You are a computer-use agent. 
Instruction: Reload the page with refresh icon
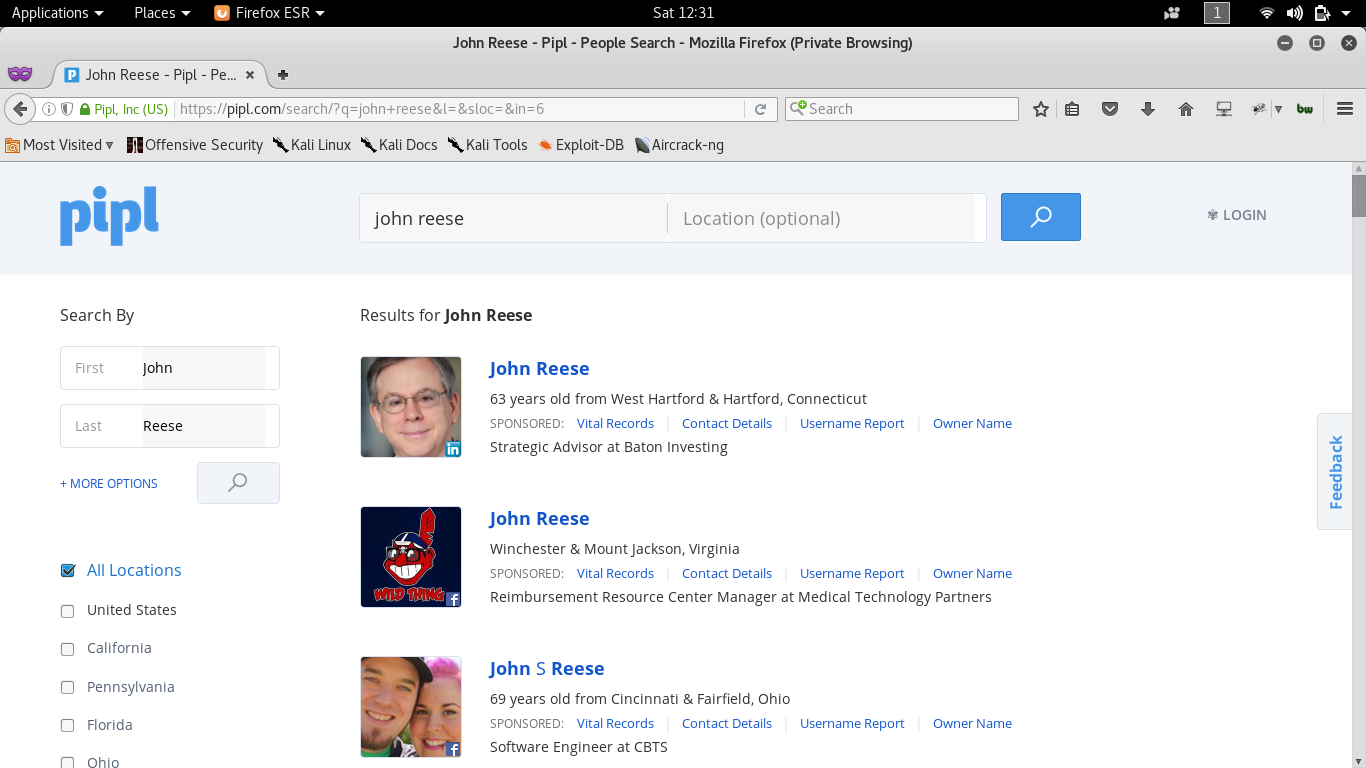[x=761, y=109]
